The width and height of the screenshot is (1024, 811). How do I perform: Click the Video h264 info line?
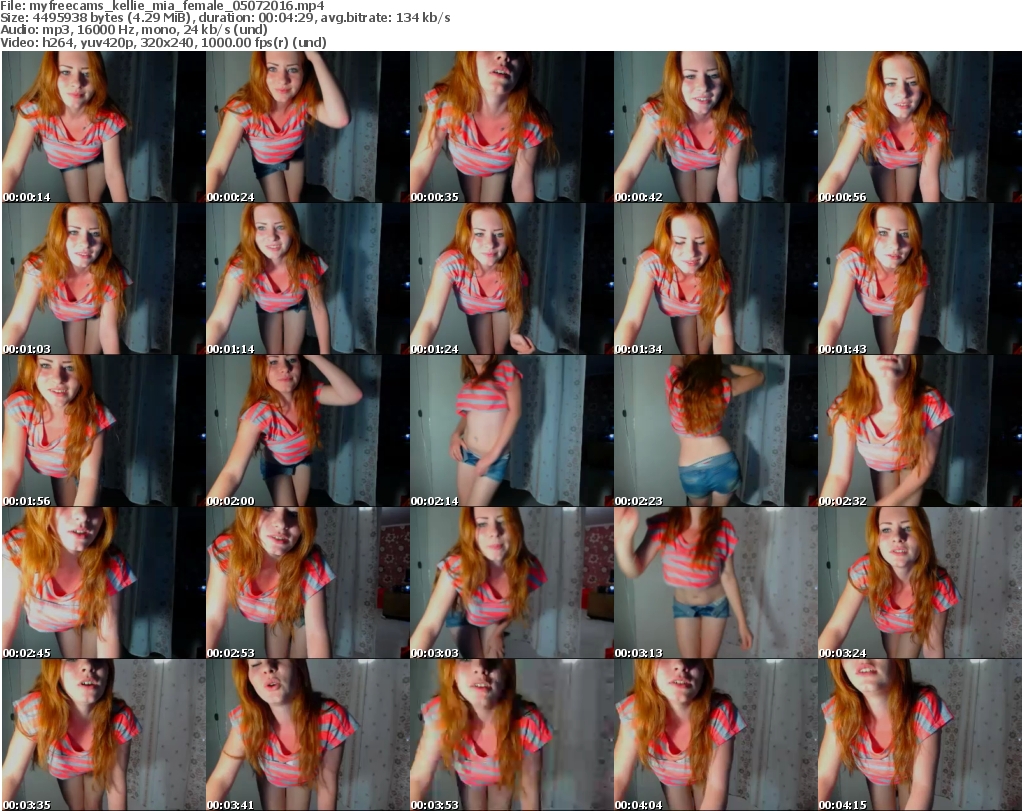pos(163,42)
